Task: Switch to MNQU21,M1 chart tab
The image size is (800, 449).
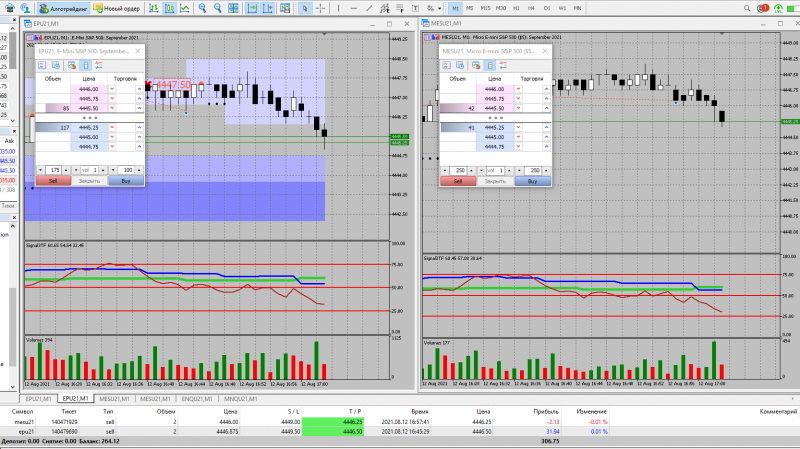Action: point(240,398)
